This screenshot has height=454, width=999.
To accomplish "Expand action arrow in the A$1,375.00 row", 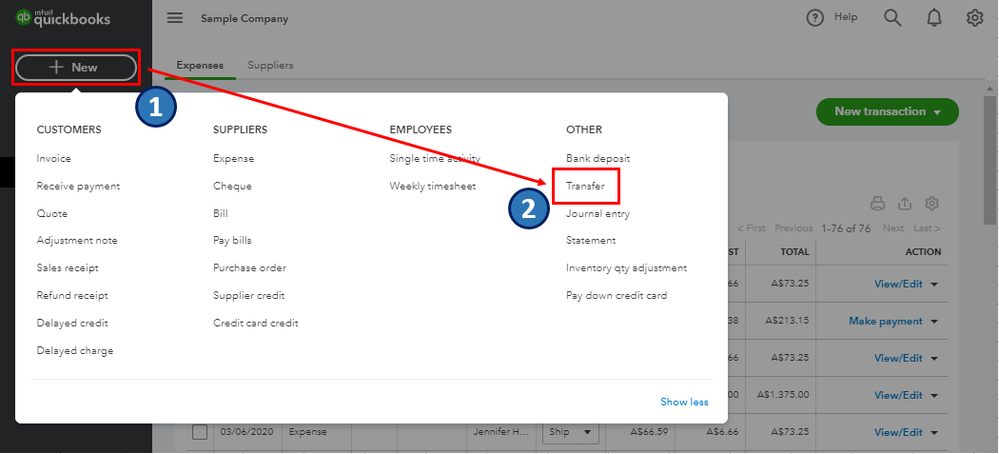I will 934,396.
